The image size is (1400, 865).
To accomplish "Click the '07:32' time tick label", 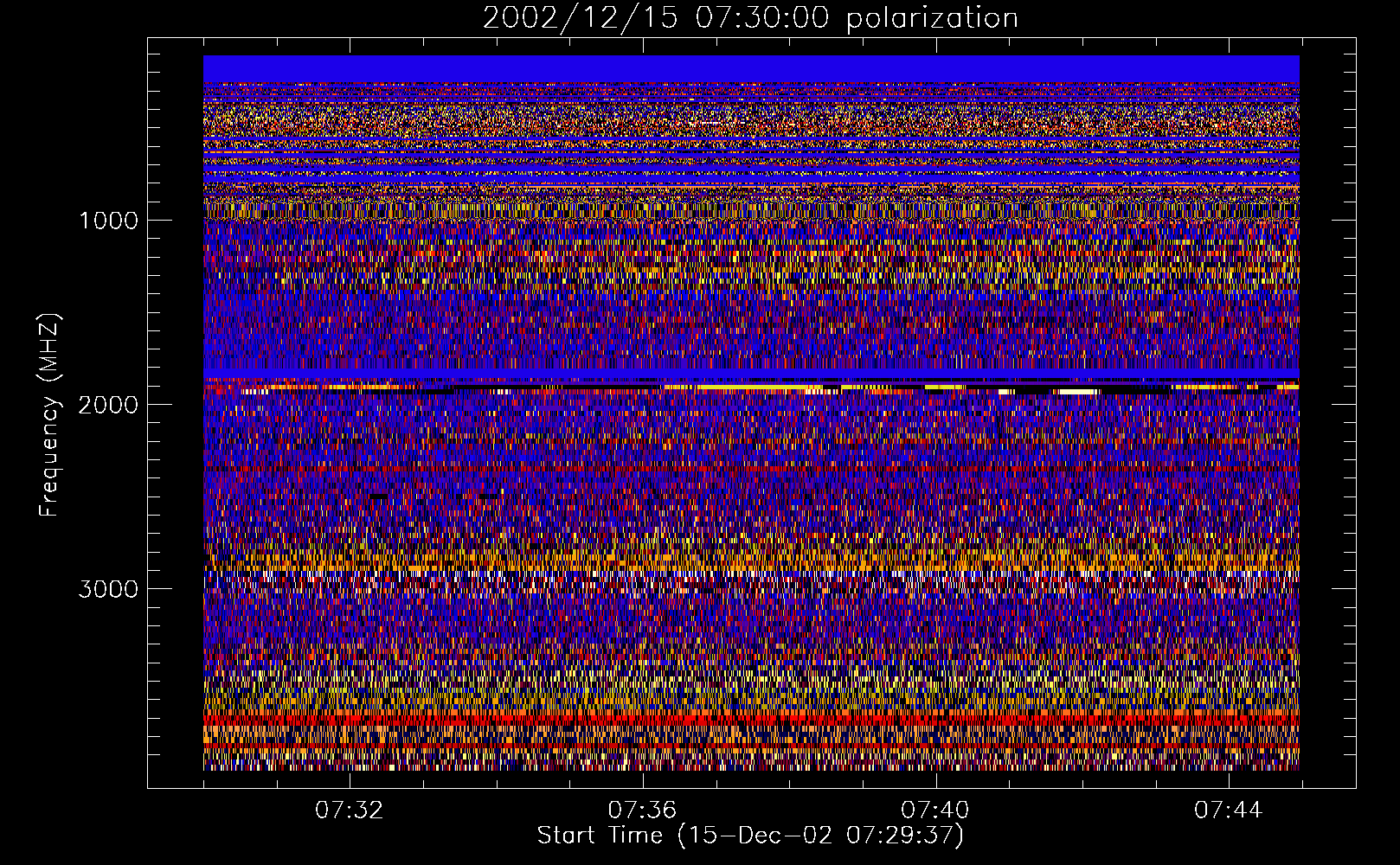I will pos(349,811).
